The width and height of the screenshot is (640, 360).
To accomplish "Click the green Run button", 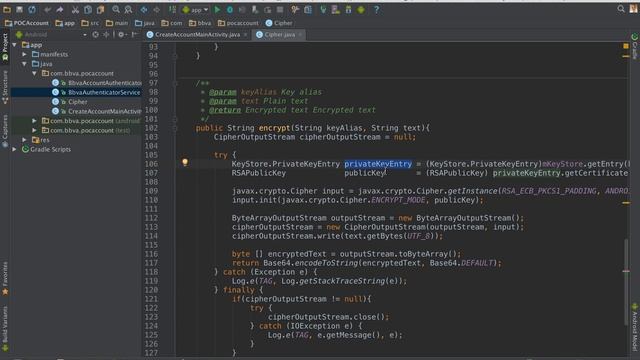I will (x=218, y=9).
